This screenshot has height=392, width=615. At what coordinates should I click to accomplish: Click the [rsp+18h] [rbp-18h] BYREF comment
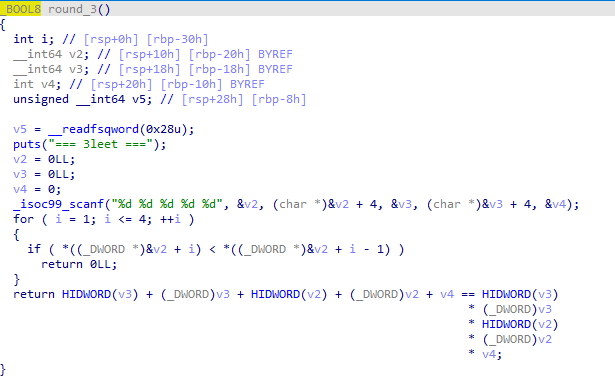[x=206, y=69]
